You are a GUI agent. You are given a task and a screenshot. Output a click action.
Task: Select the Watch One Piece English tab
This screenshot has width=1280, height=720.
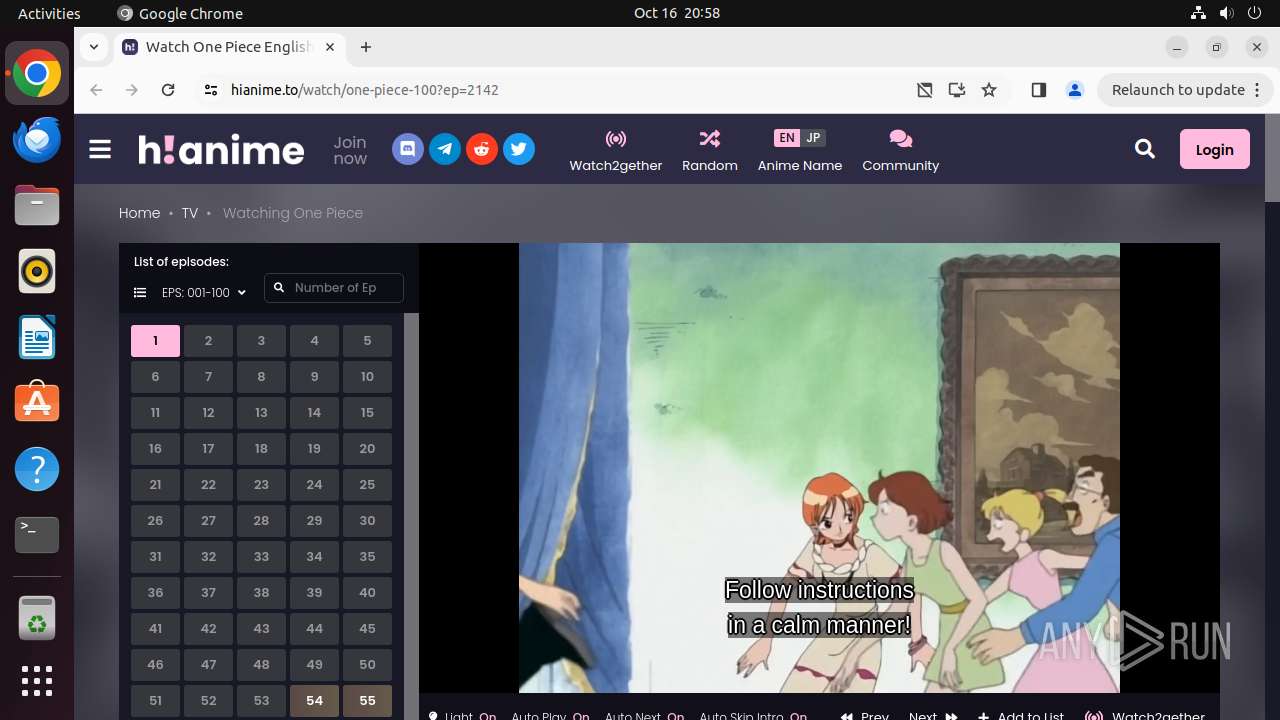click(x=230, y=47)
